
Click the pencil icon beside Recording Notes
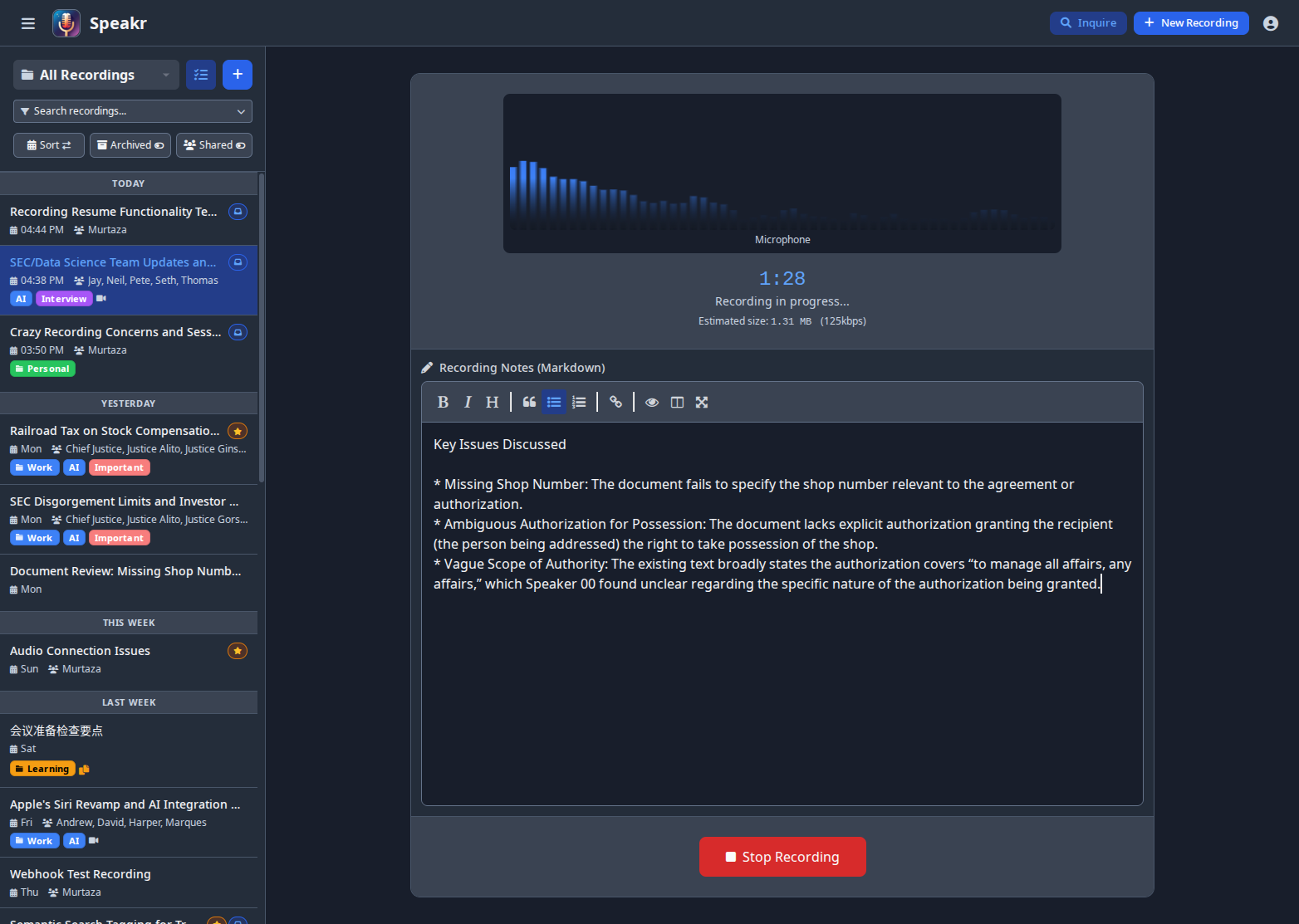click(427, 368)
